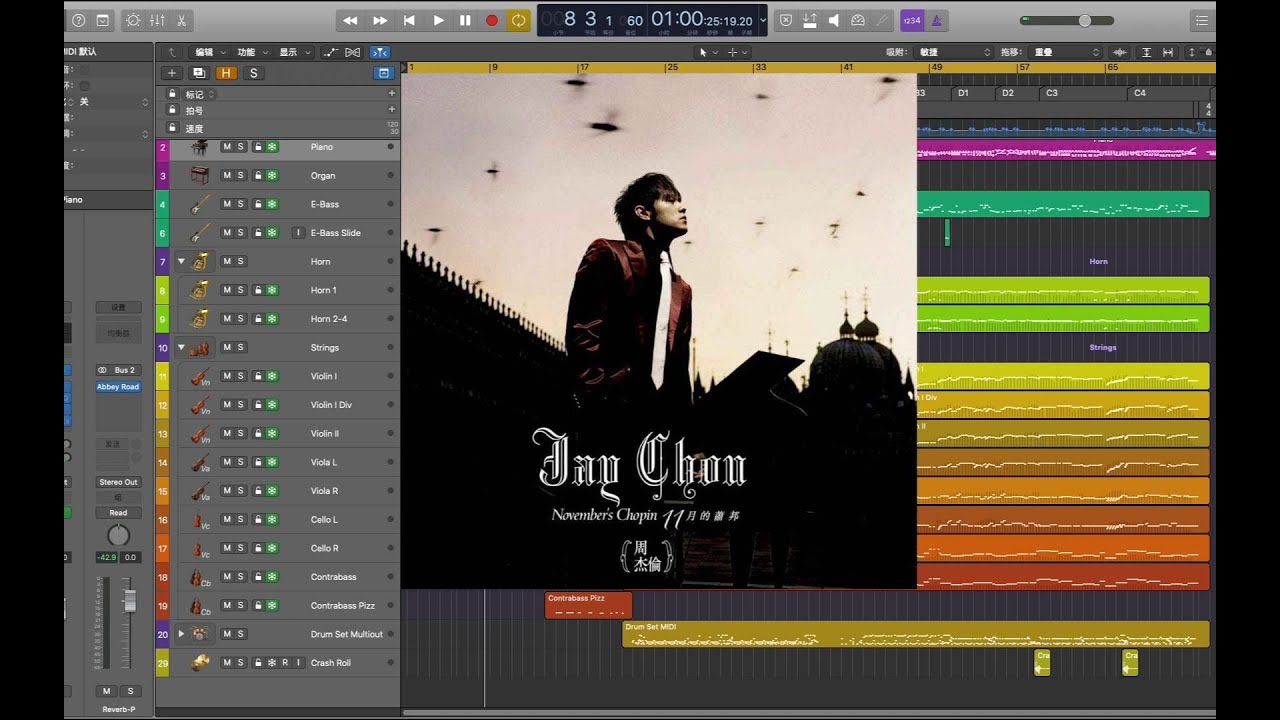The width and height of the screenshot is (1280, 720).
Task: Toggle the orange H Hide button
Action: pyautogui.click(x=226, y=73)
